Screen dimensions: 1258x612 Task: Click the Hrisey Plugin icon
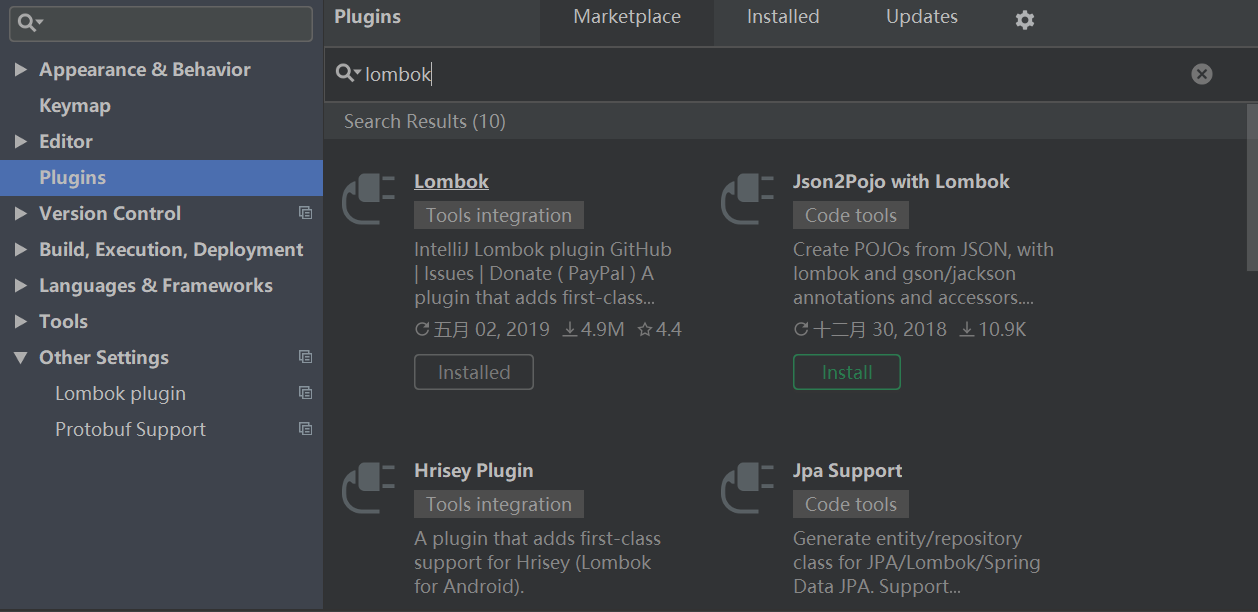click(370, 488)
